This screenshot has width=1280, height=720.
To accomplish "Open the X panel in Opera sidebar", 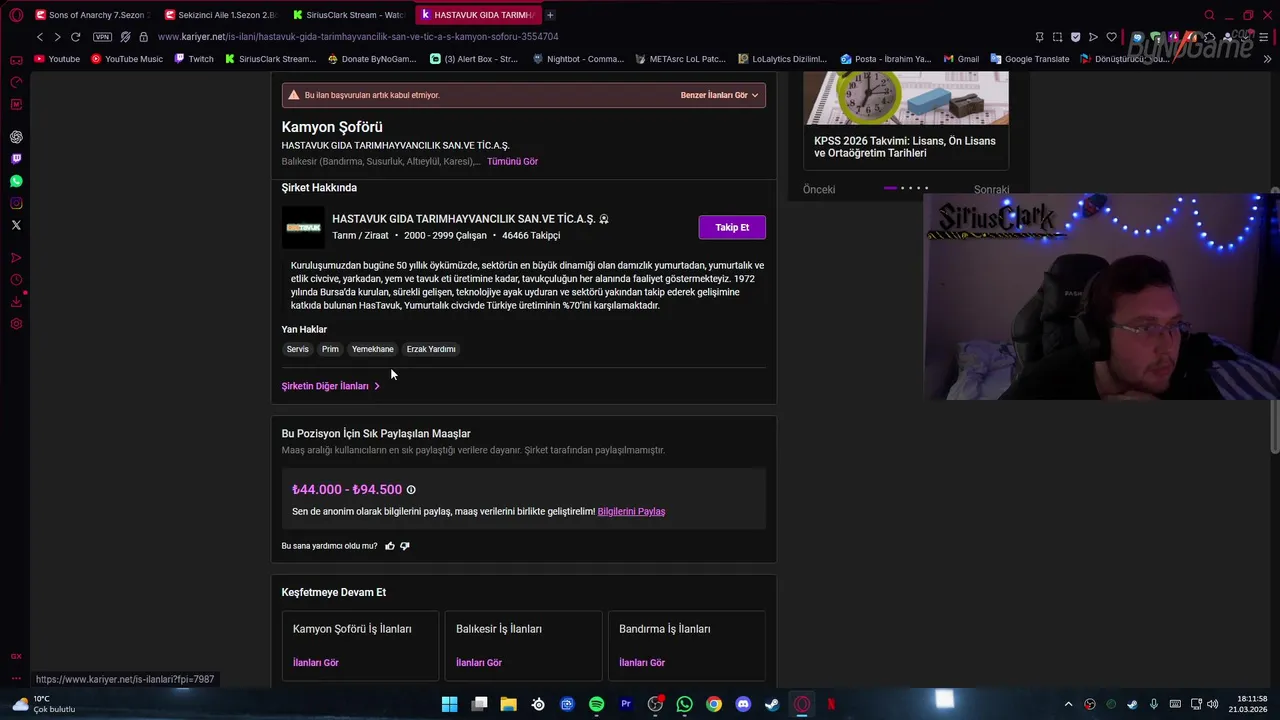I will click(16, 225).
